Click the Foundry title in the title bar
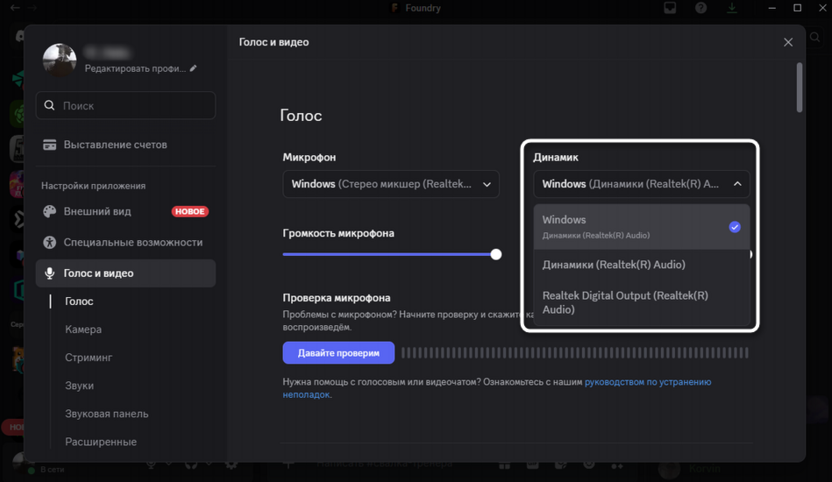Image resolution: width=832 pixels, height=482 pixels. coord(423,8)
